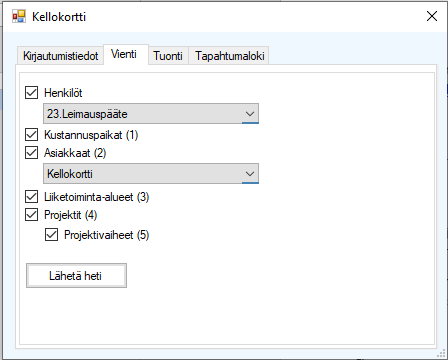
Task: Toggle the Kustannuspaikat (1) checkbox
Action: tap(31, 135)
